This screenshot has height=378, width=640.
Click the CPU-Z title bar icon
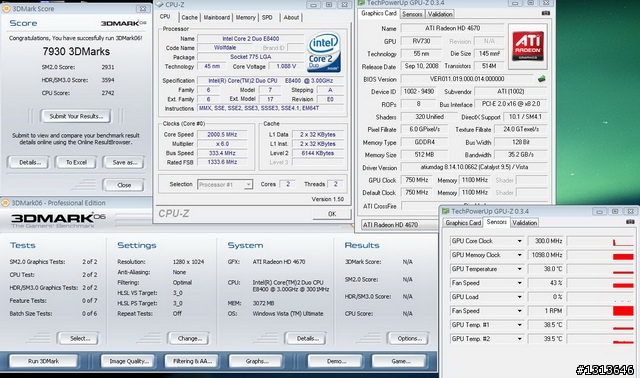tap(160, 4)
